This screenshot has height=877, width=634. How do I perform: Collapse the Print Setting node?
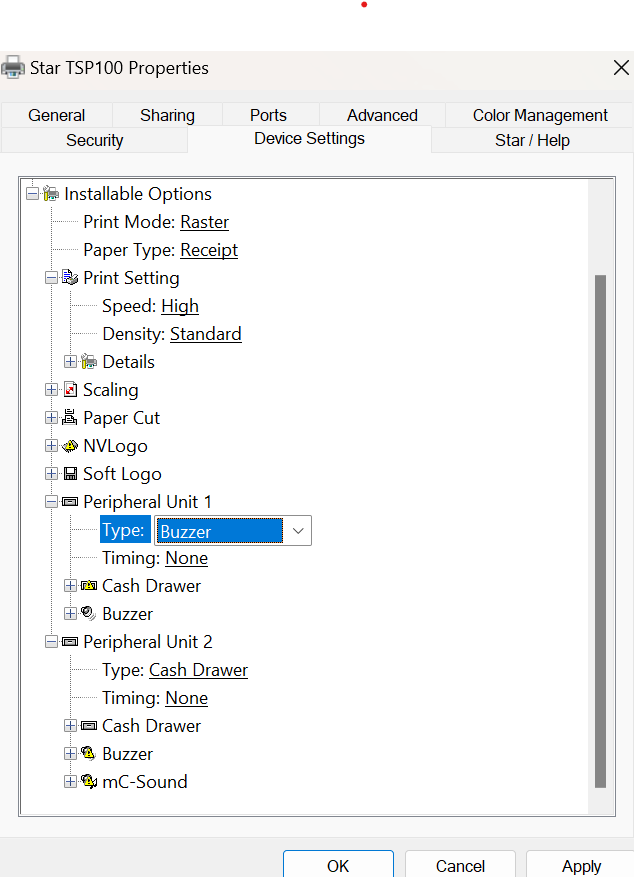coord(51,278)
